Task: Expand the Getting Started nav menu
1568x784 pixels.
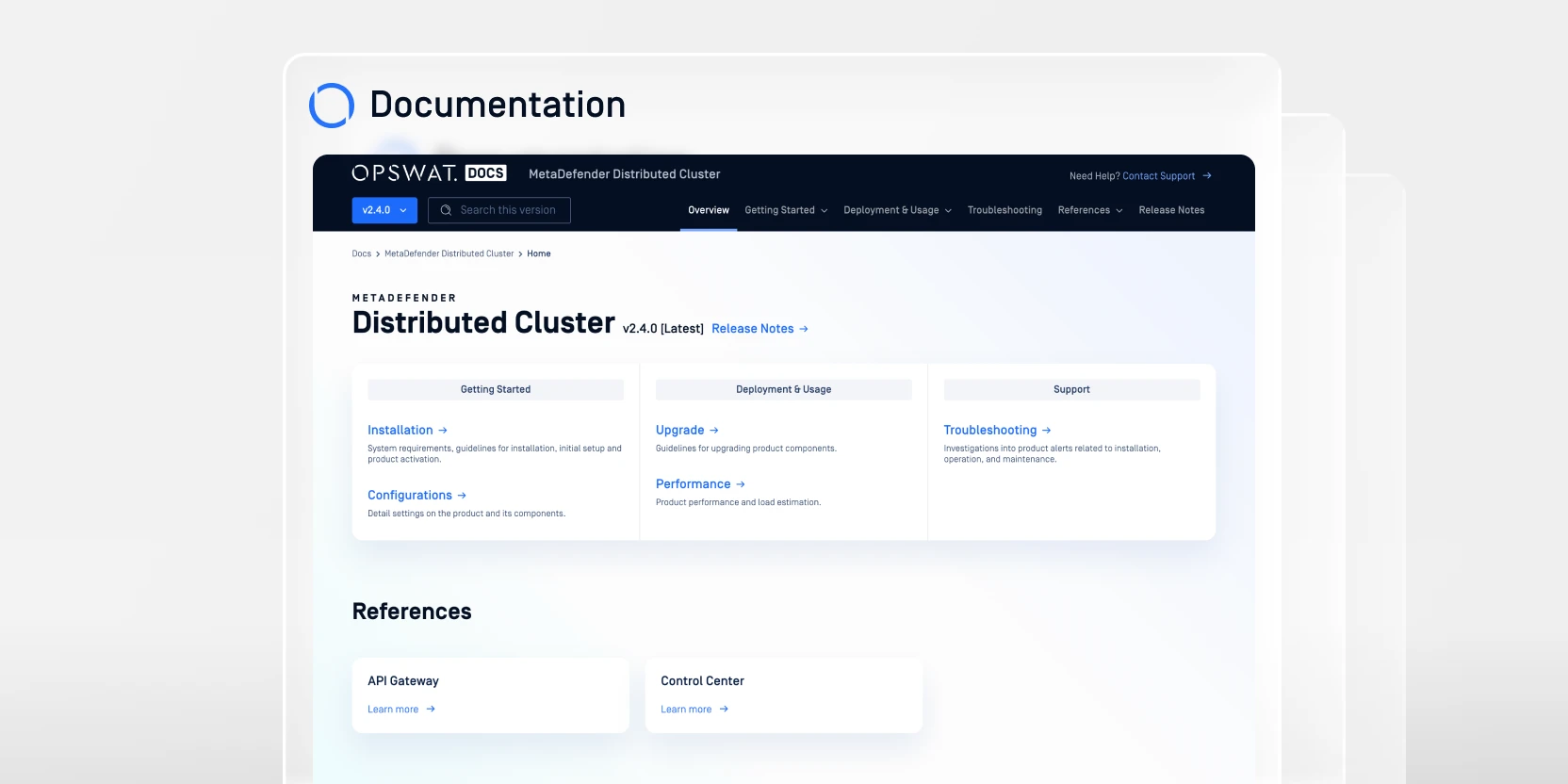Action: (x=786, y=210)
